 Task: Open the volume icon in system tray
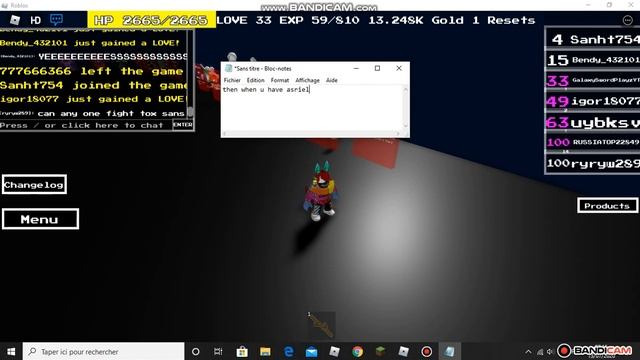550,351
